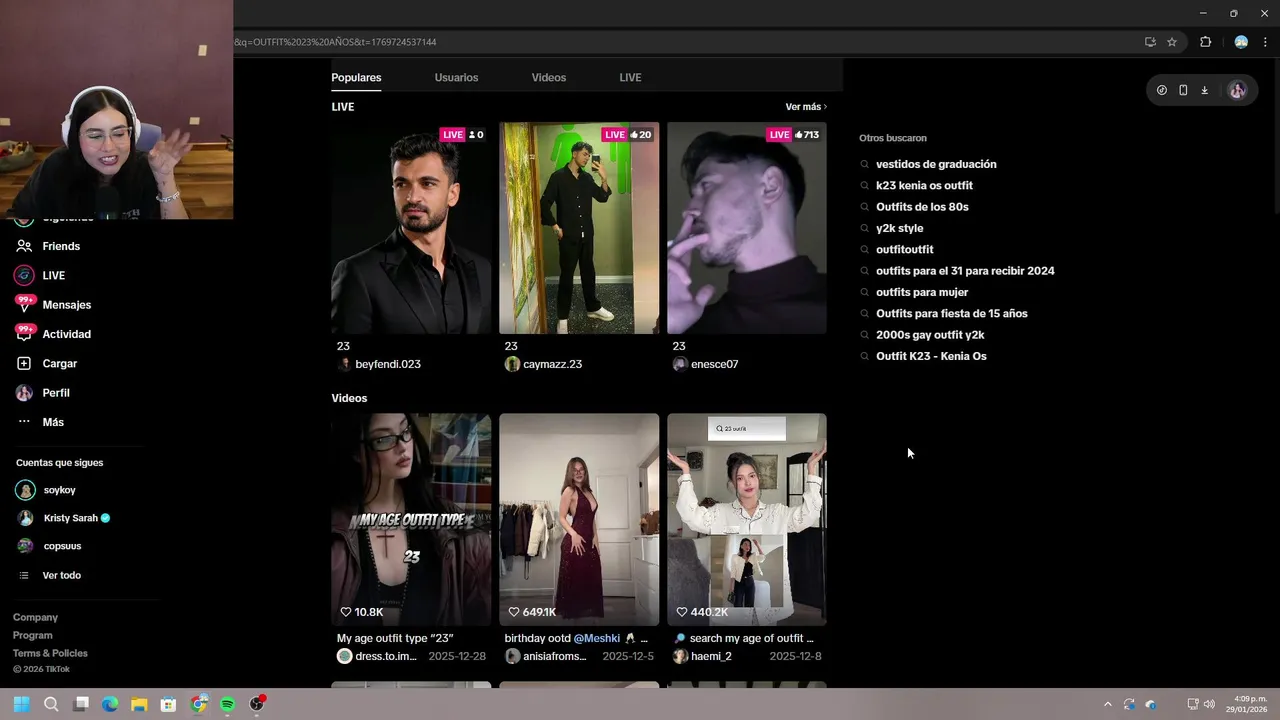The width and height of the screenshot is (1280, 720).
Task: Play birthday ootd video by anisiafroms
Action: click(x=579, y=519)
